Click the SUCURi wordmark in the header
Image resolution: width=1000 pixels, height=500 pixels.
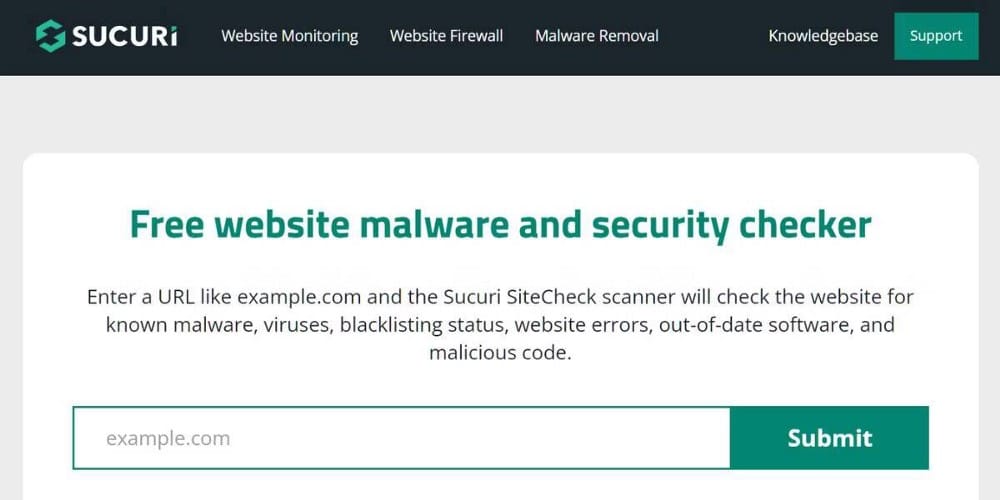[125, 37]
